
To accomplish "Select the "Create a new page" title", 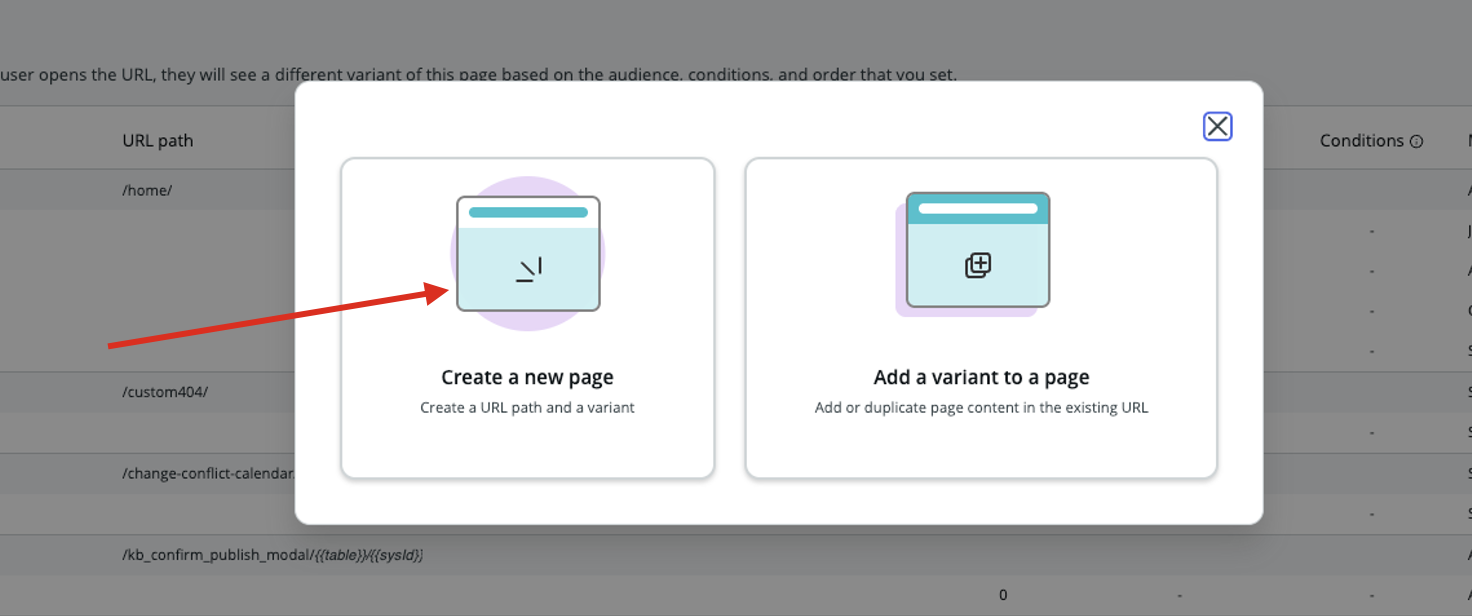I will click(527, 377).
